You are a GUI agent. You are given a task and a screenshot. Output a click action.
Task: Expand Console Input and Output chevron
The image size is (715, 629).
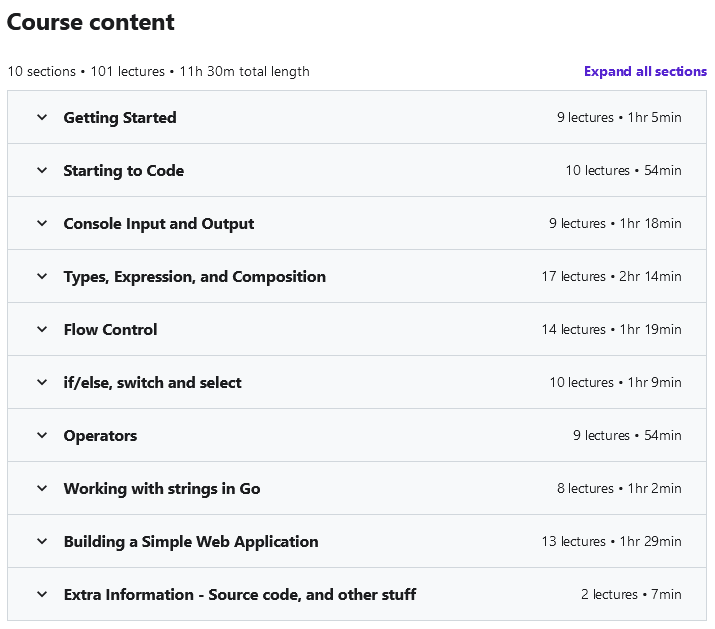point(42,223)
